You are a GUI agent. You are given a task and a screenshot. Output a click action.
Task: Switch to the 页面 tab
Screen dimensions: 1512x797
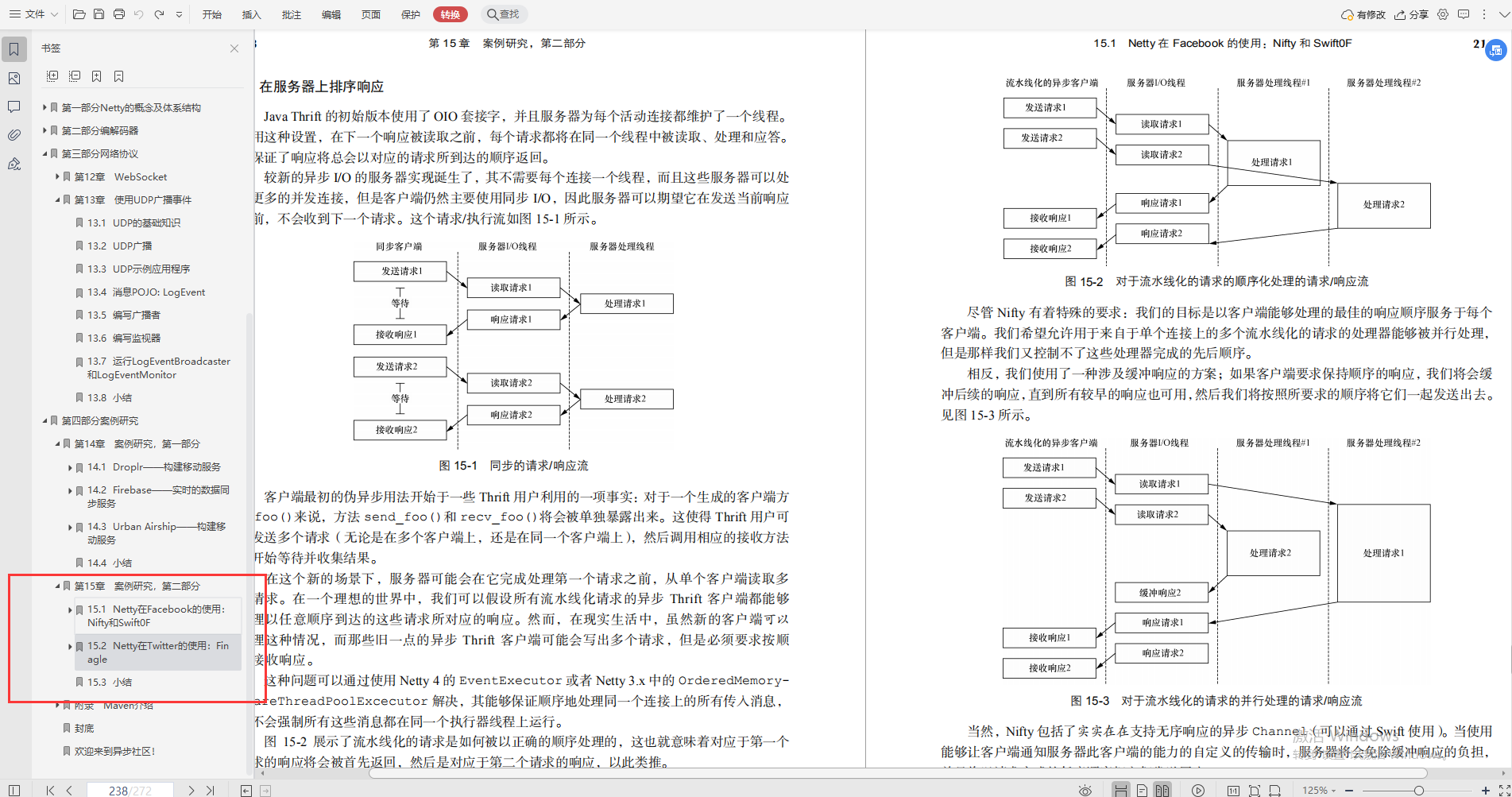[371, 14]
